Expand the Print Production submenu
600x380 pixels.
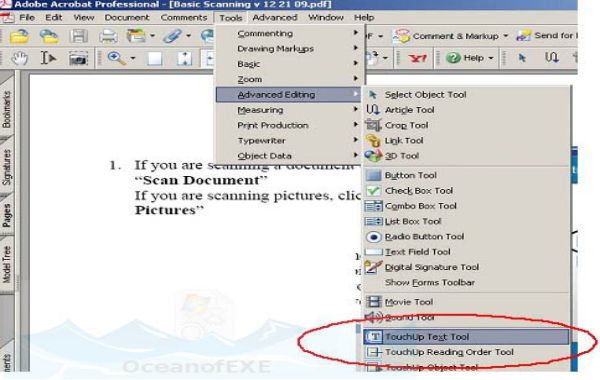tap(289, 125)
